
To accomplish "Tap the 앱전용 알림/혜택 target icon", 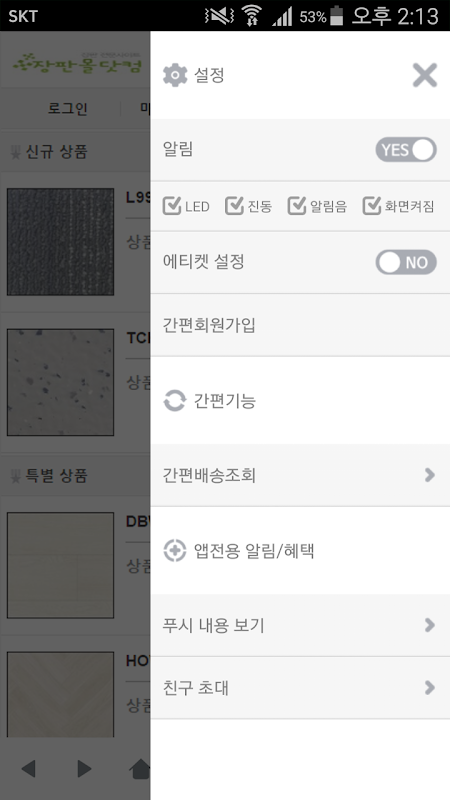I will pos(174,551).
